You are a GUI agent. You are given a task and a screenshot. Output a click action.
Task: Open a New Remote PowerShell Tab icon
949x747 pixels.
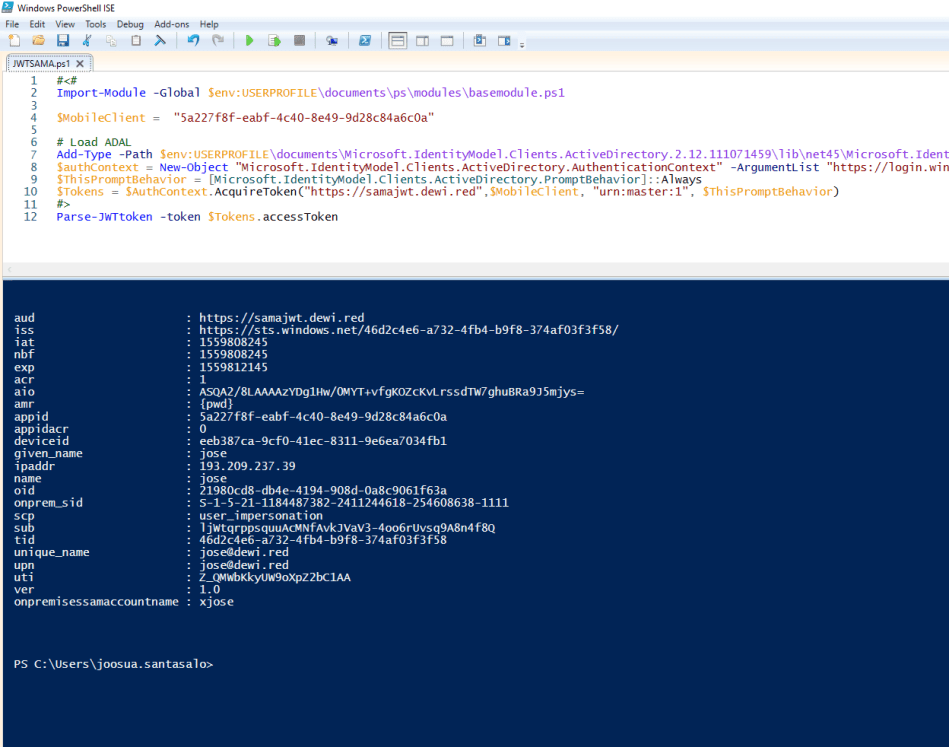[x=334, y=40]
